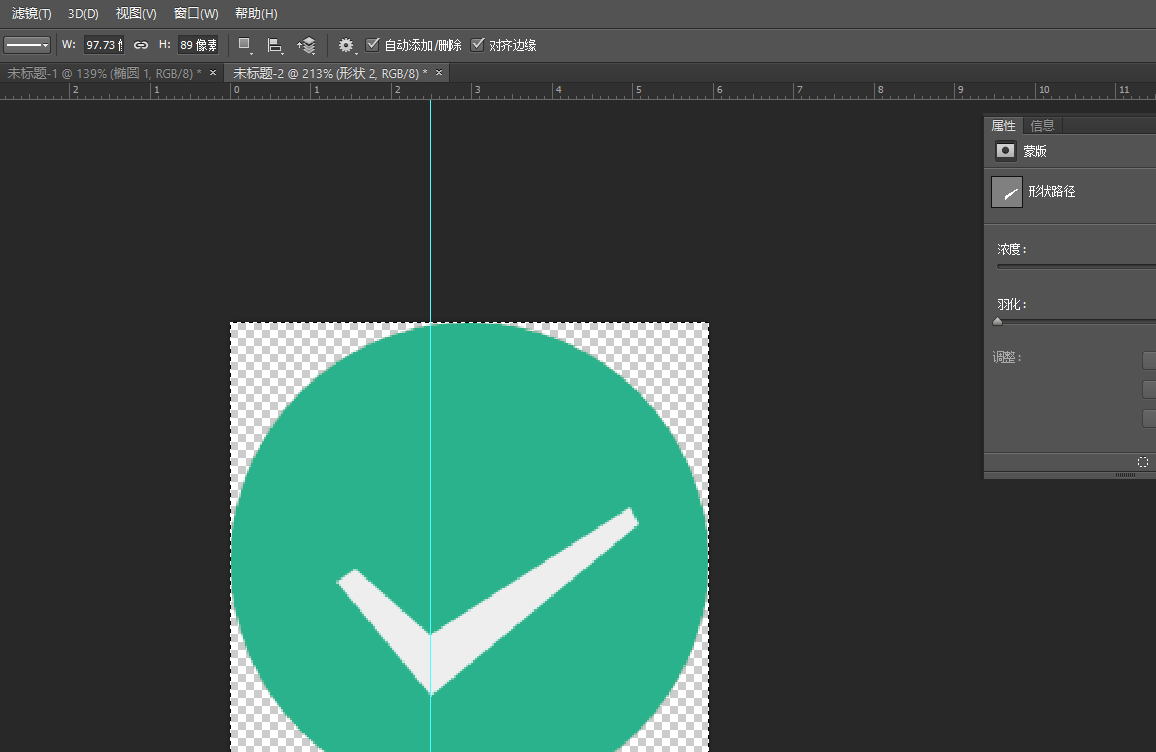Toggle the 对齐边缘 checkbox

tap(478, 45)
